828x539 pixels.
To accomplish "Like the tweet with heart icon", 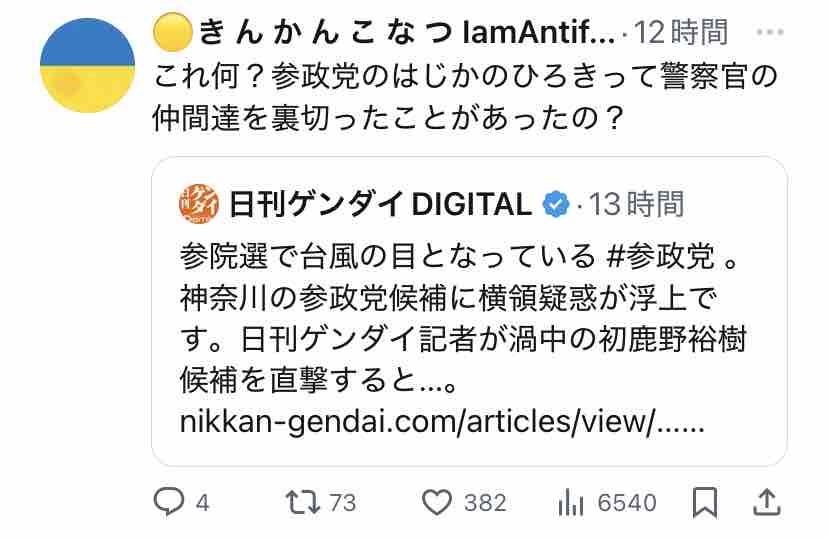I will click(437, 502).
